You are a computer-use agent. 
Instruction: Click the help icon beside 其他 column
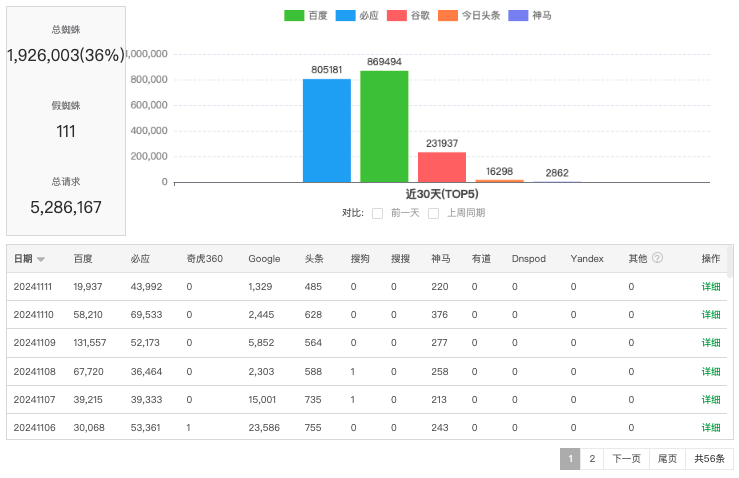[657, 258]
